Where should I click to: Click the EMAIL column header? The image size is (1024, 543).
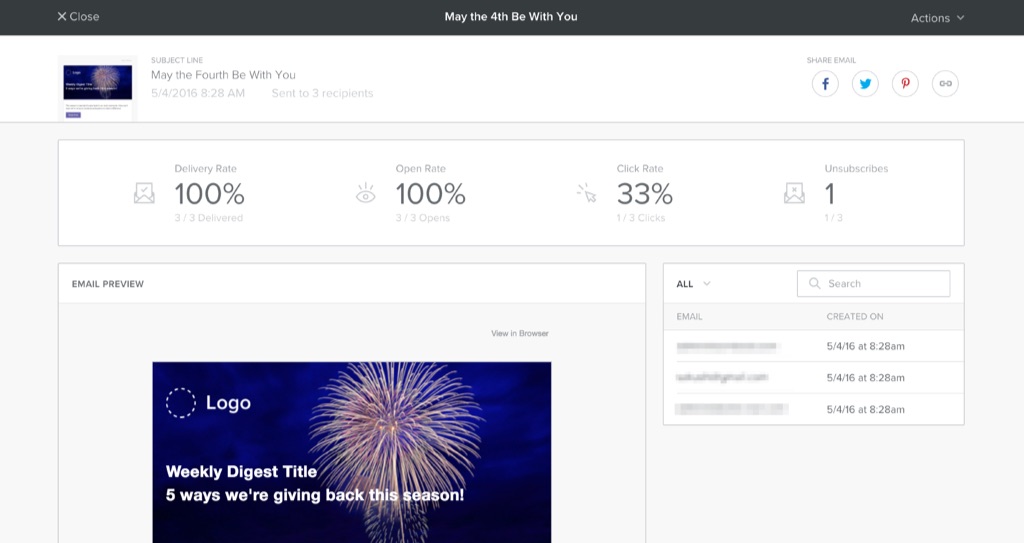[x=690, y=316]
